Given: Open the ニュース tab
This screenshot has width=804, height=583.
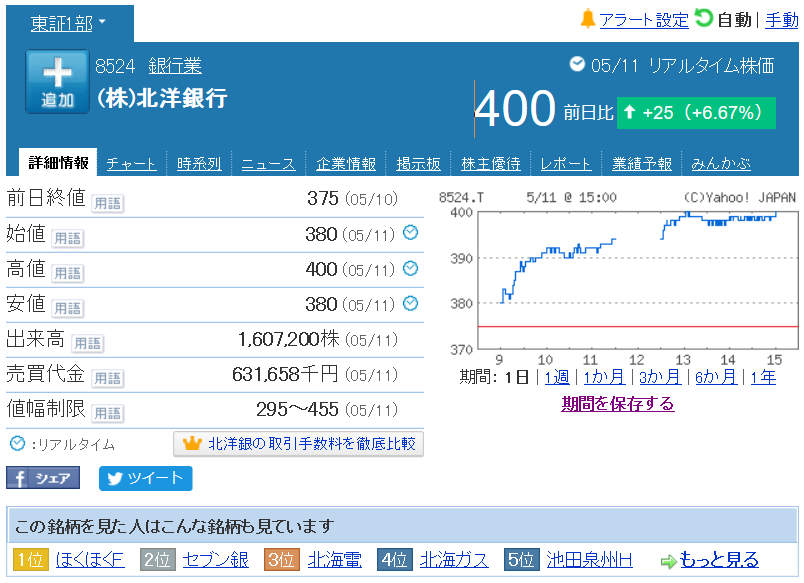Looking at the screenshot, I should (268, 164).
